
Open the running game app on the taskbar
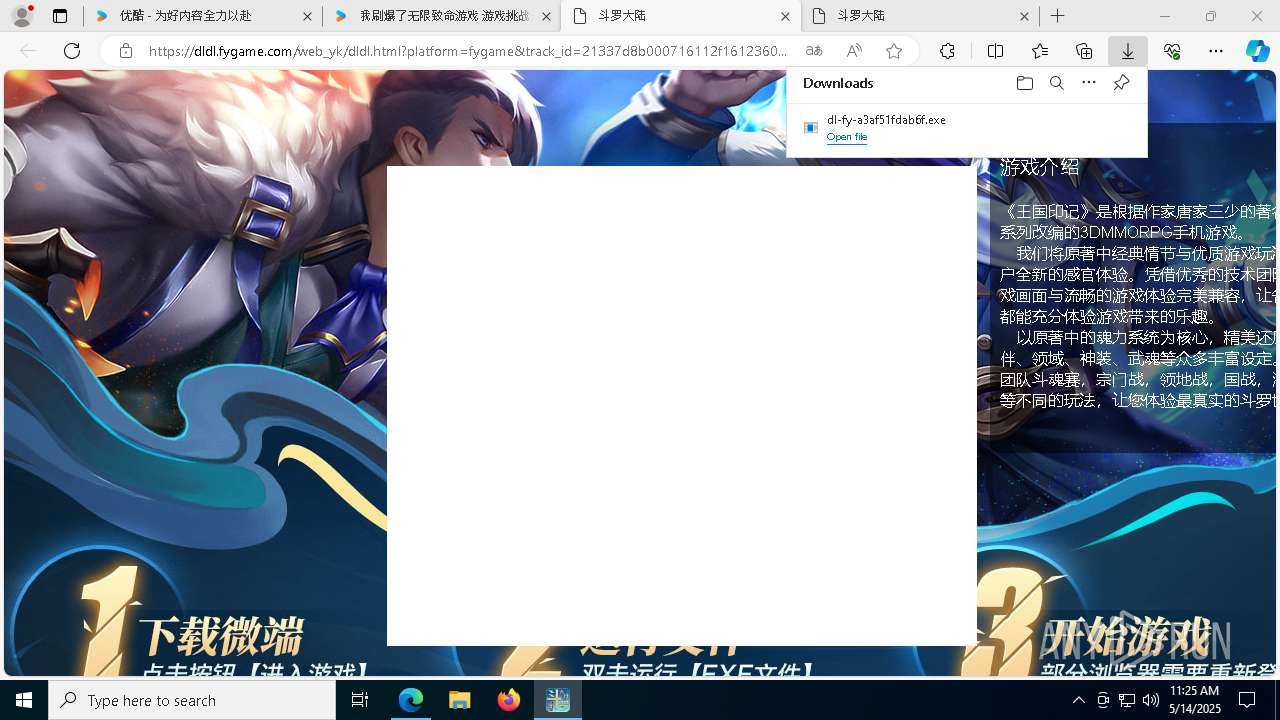click(558, 700)
